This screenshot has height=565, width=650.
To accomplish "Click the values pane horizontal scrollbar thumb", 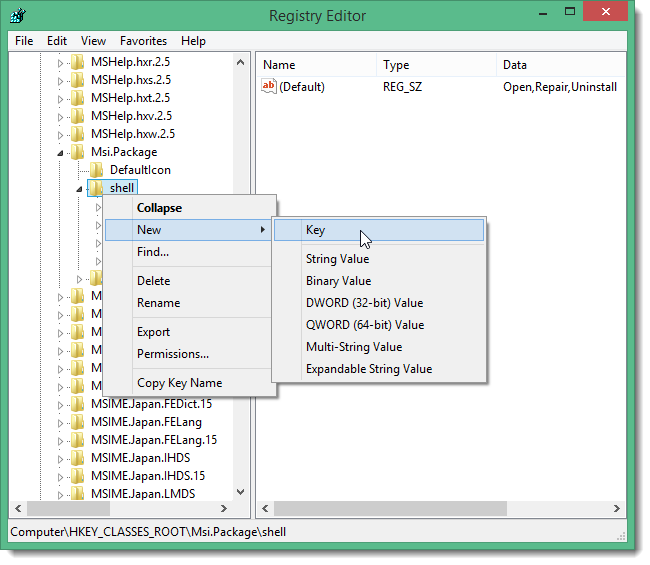I will click(x=390, y=508).
